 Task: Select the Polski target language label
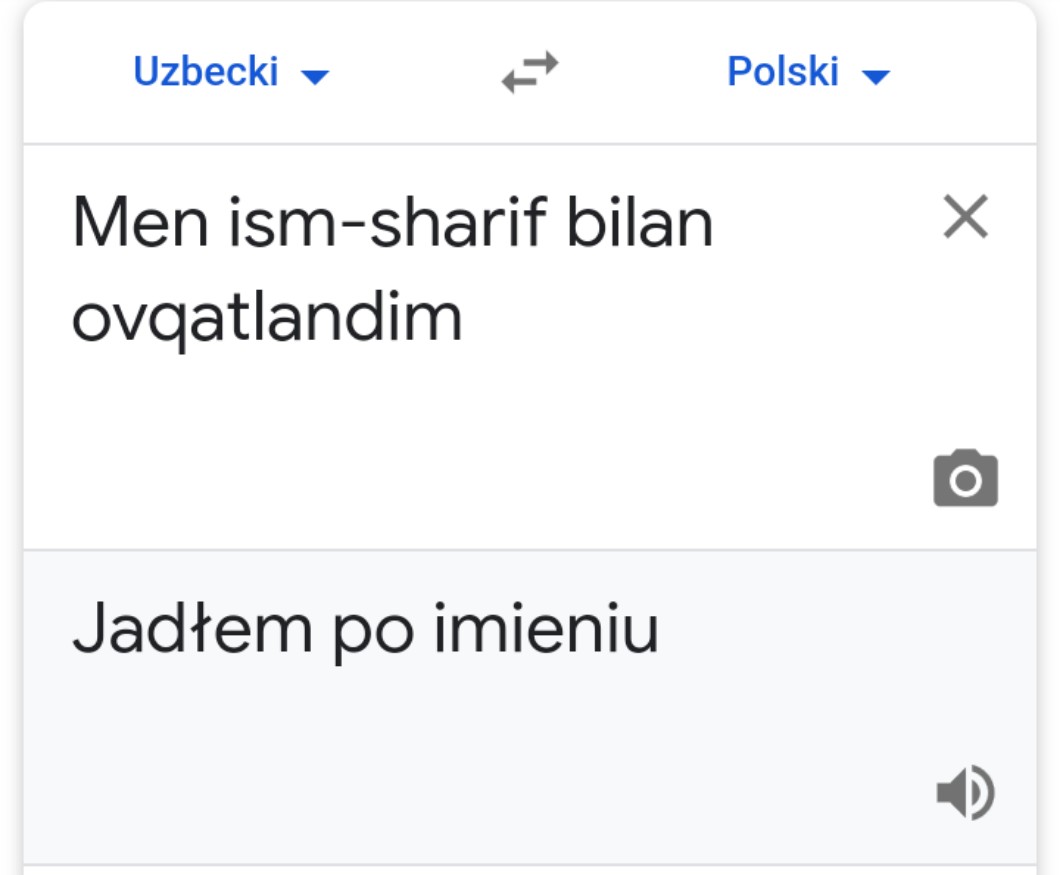[782, 72]
